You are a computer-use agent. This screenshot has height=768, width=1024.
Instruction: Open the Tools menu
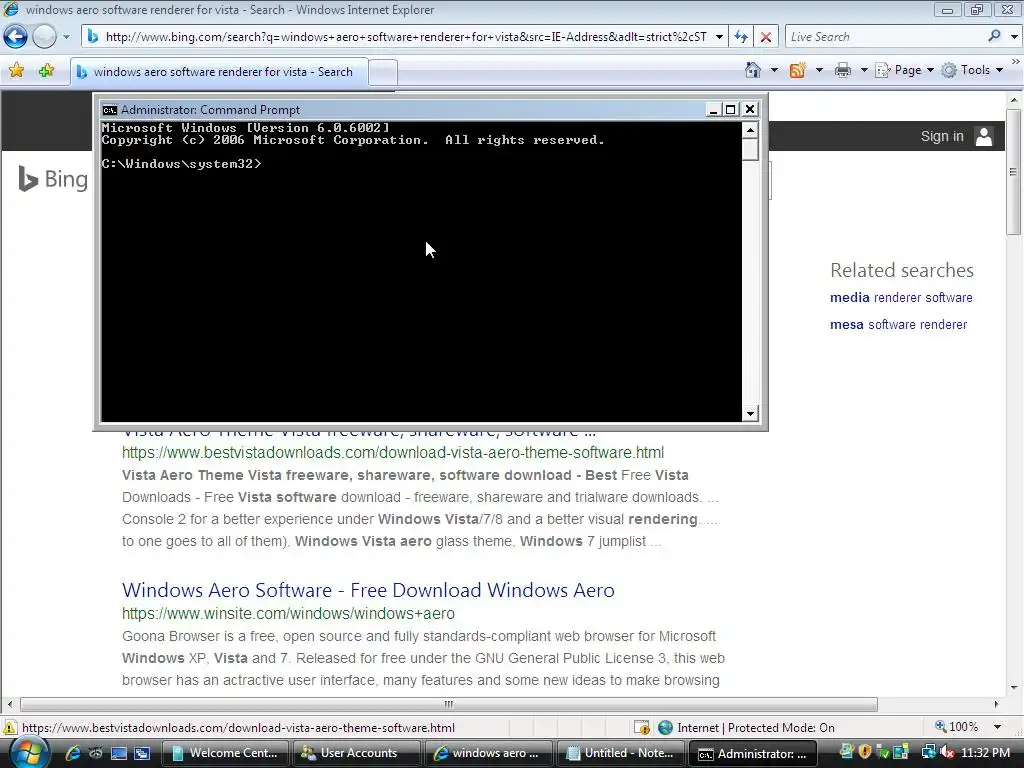point(972,70)
